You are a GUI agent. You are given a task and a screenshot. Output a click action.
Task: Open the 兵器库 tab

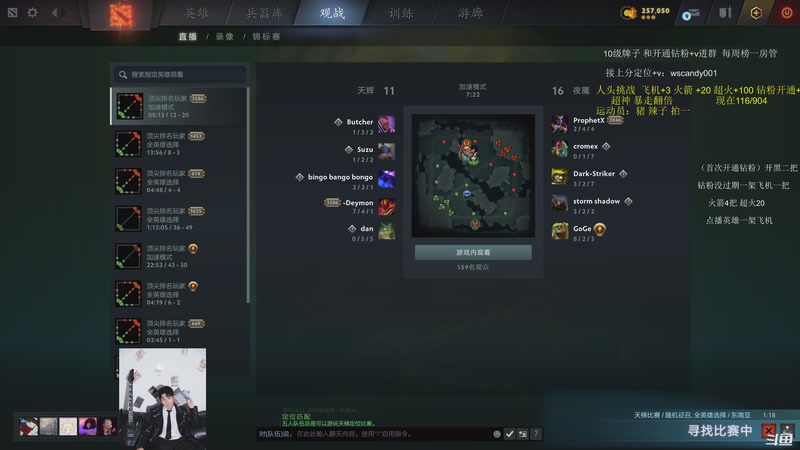coord(264,13)
